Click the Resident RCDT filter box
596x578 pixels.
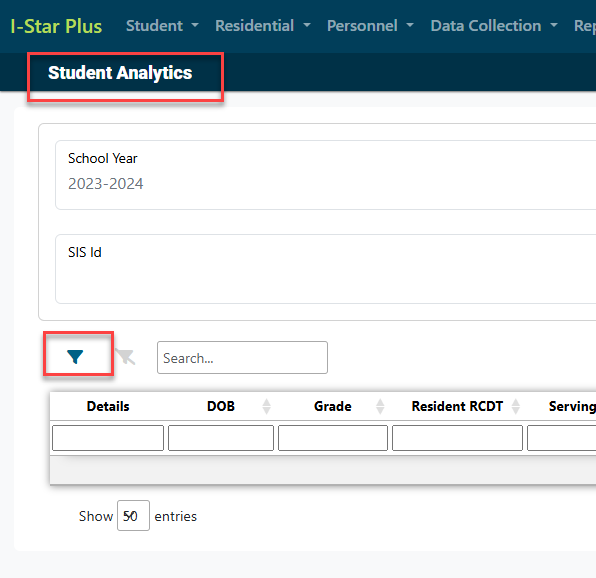[x=457, y=438]
